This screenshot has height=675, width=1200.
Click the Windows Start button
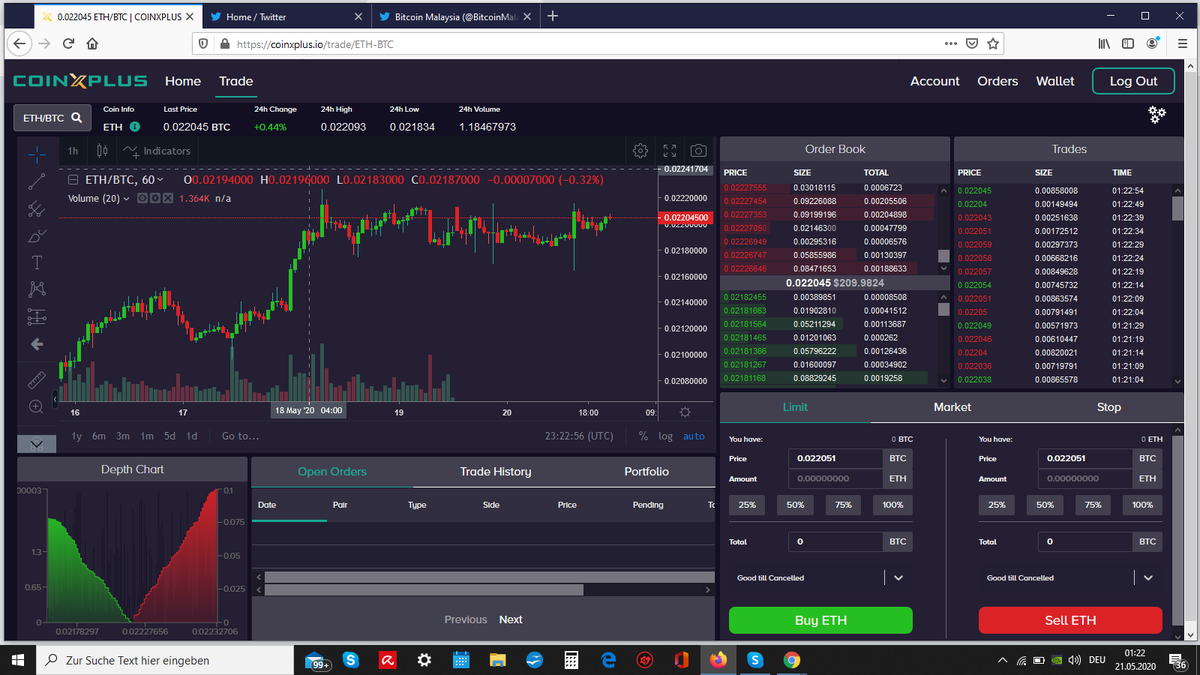[18, 660]
